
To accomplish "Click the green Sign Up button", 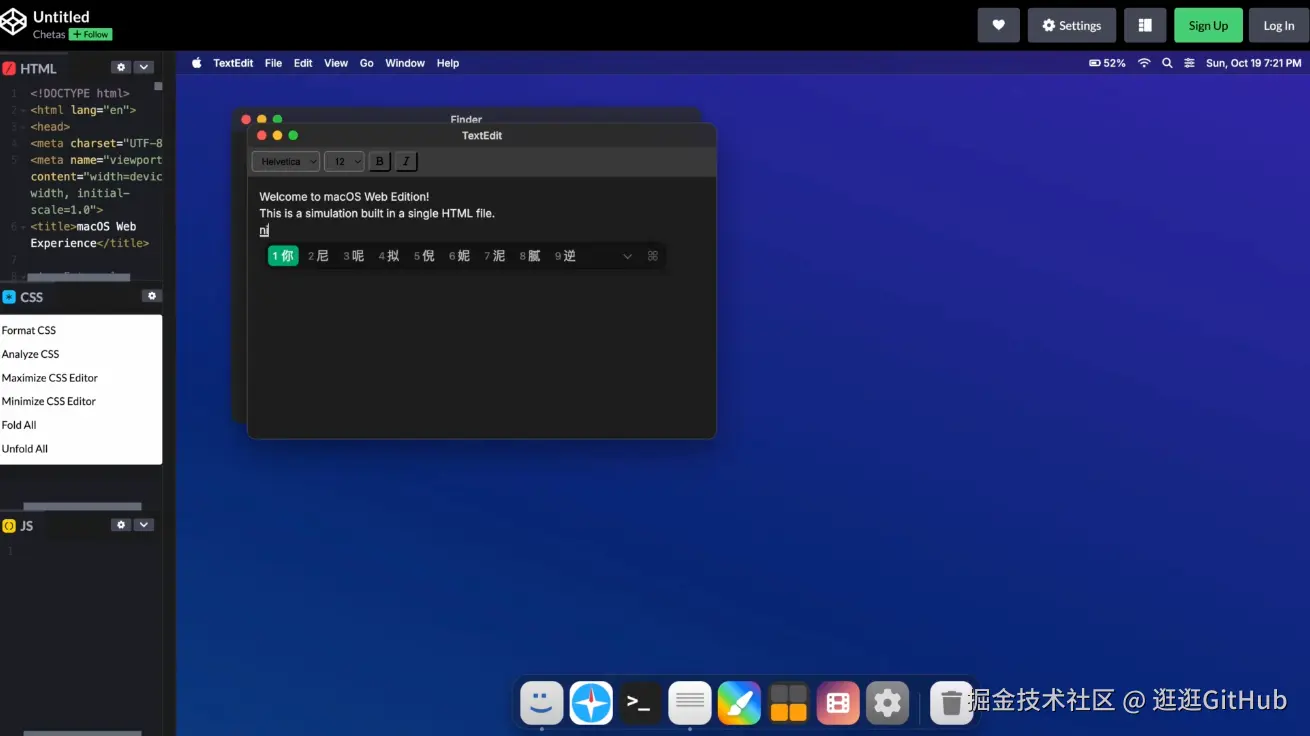I will 1208,26.
